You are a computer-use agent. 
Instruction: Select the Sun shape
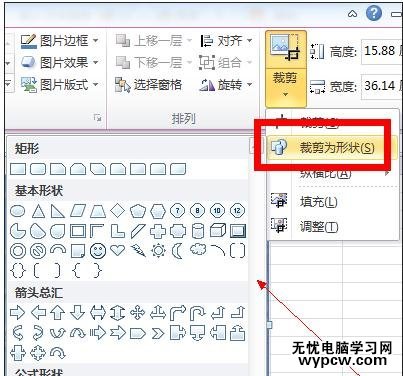158,251
